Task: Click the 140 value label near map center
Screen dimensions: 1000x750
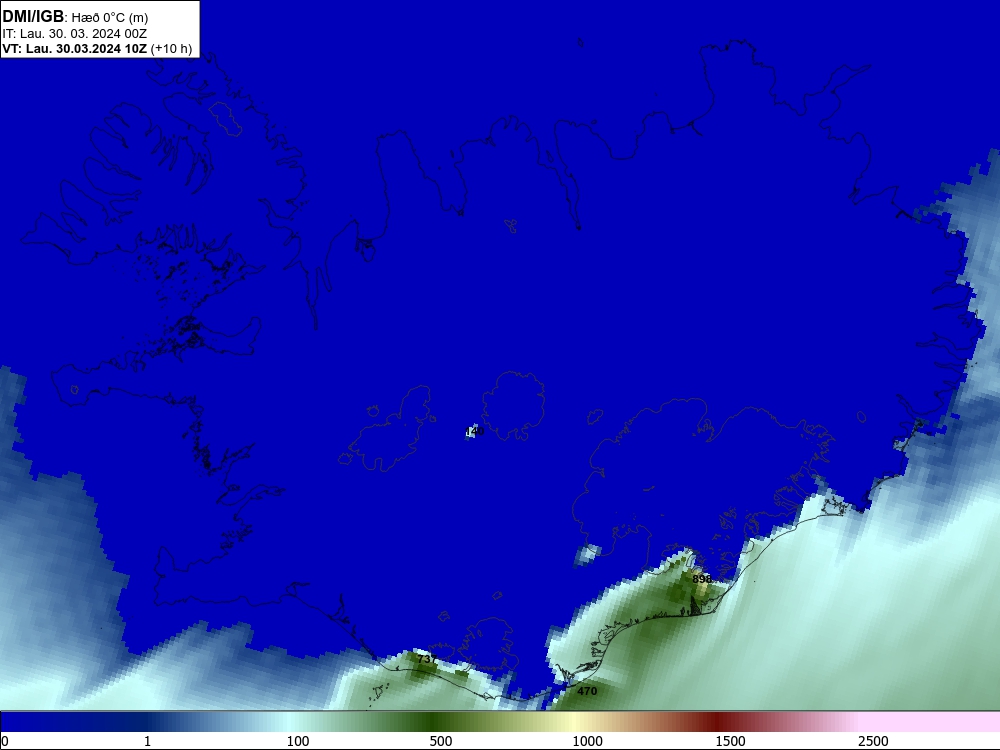Action: [474, 432]
